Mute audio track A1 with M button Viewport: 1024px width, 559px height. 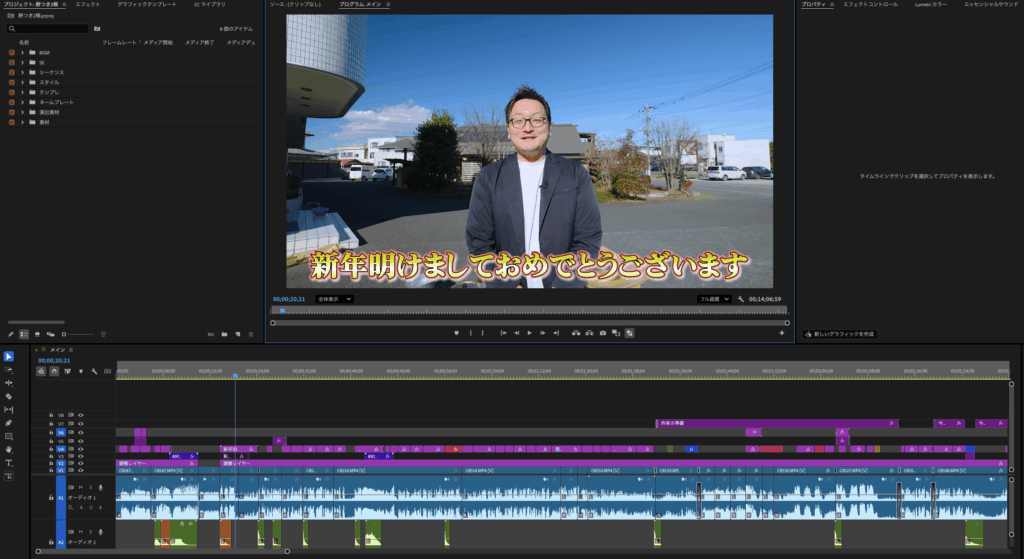[x=80, y=487]
